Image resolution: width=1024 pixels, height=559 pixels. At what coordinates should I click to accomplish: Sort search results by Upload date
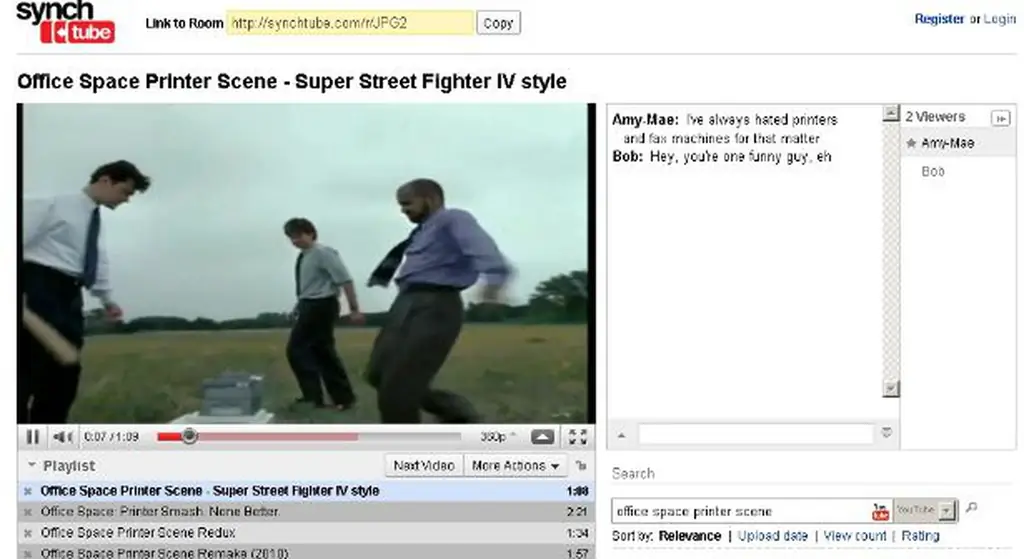(773, 536)
